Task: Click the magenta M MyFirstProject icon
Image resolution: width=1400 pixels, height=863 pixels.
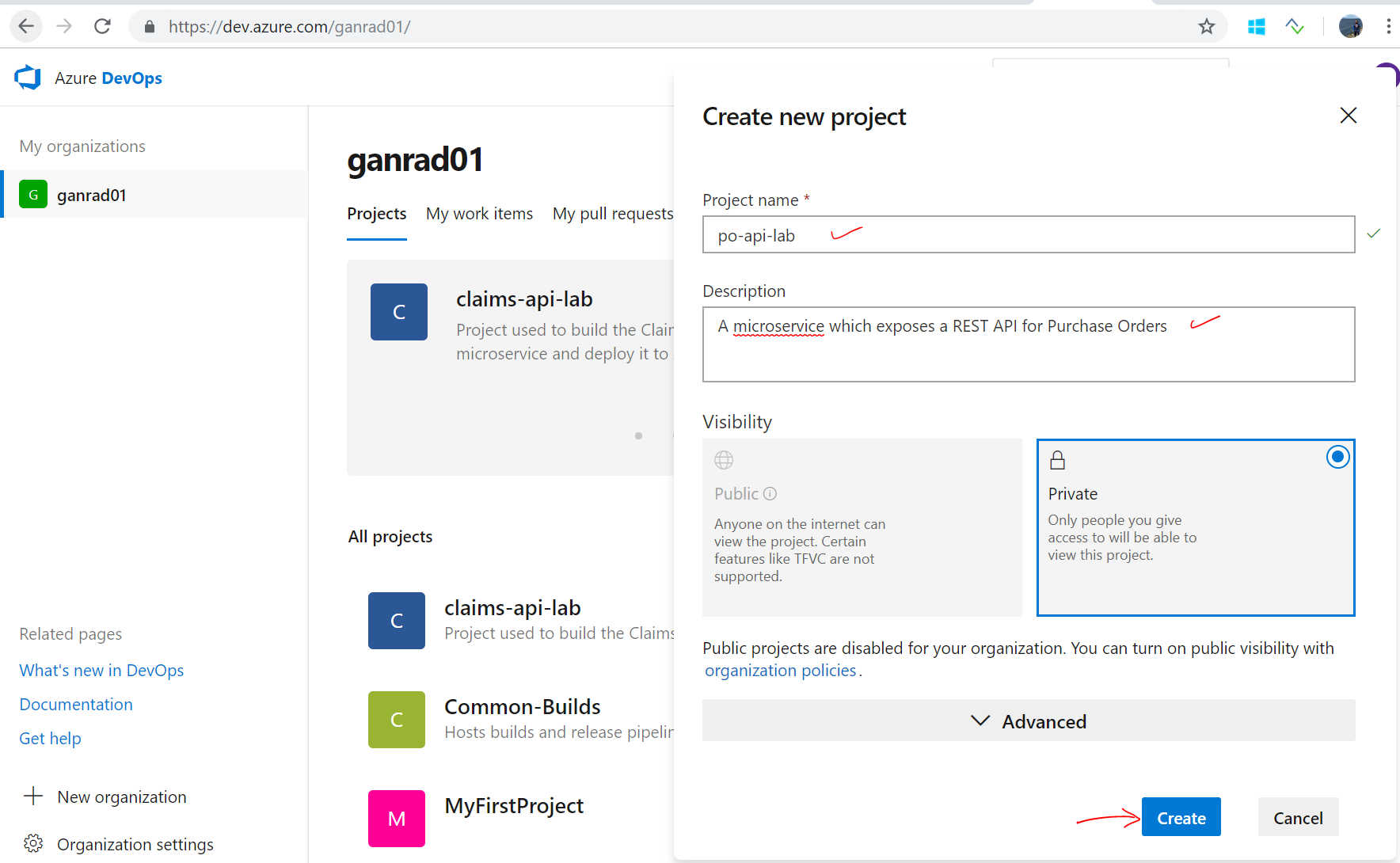Action: pyautogui.click(x=397, y=819)
